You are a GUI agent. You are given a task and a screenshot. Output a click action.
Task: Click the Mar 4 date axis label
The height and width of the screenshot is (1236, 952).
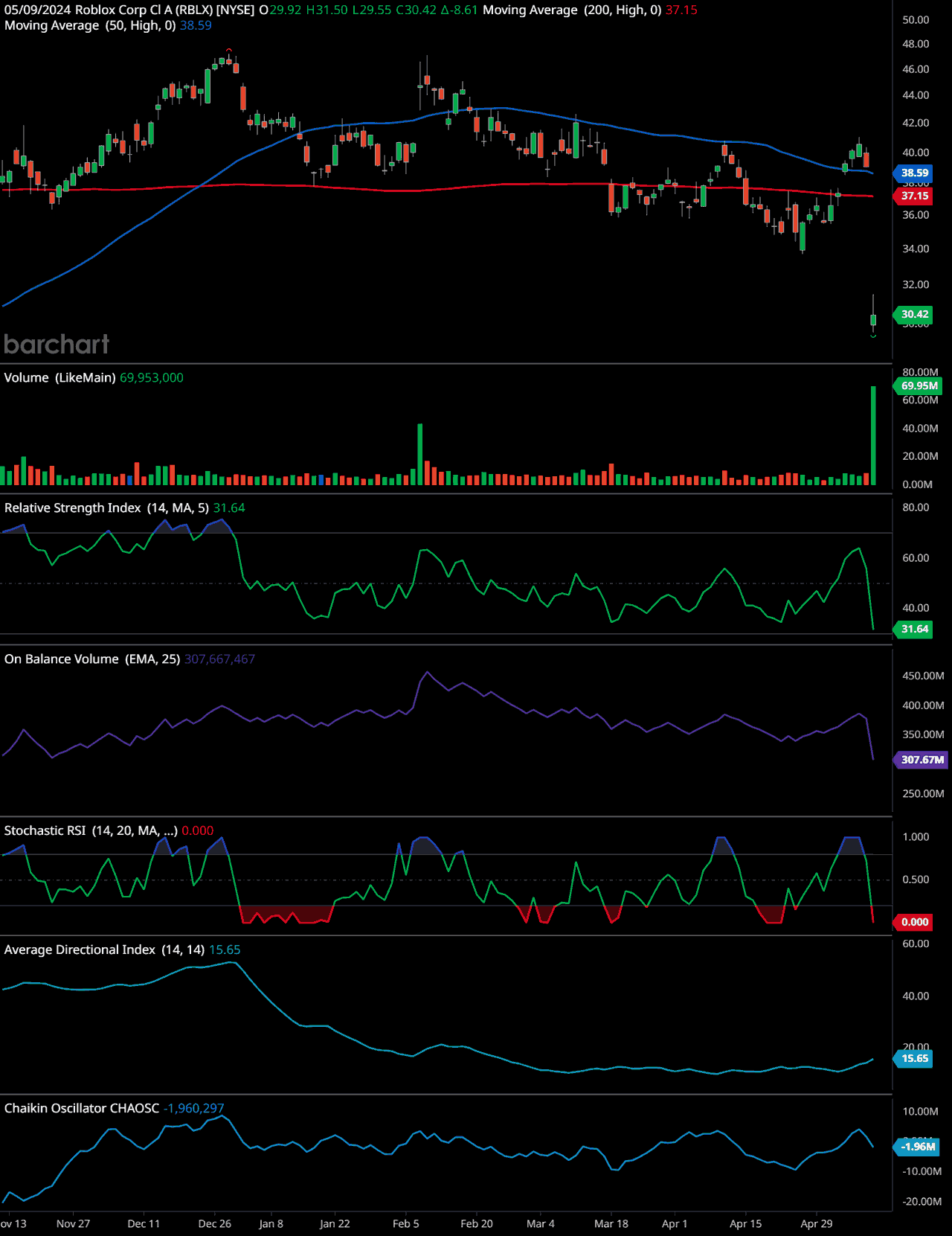[x=540, y=1223]
